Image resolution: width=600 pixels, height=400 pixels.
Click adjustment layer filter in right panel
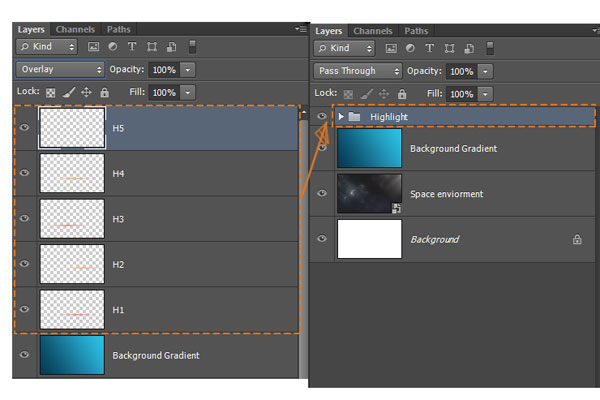click(410, 48)
